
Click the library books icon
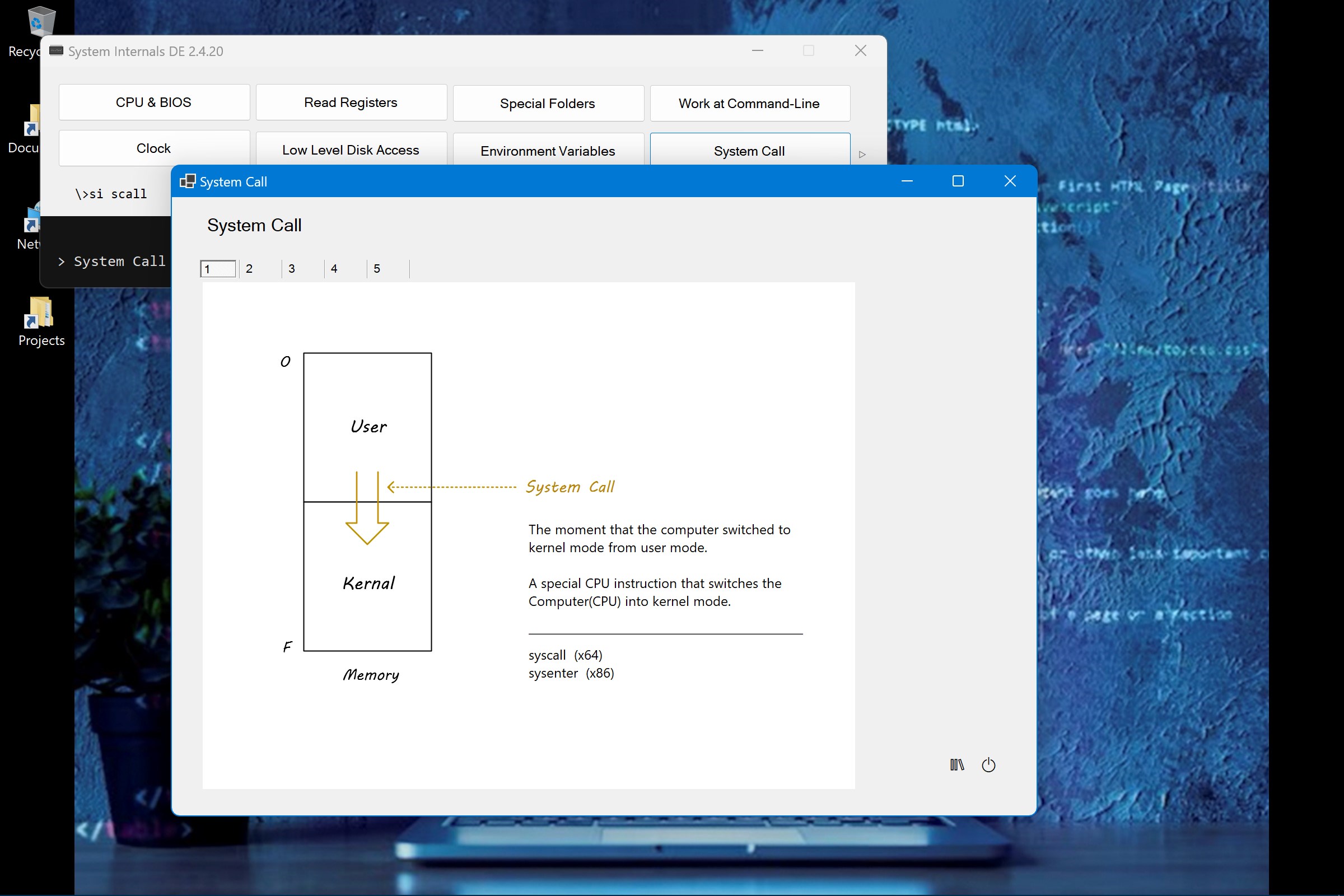[956, 764]
